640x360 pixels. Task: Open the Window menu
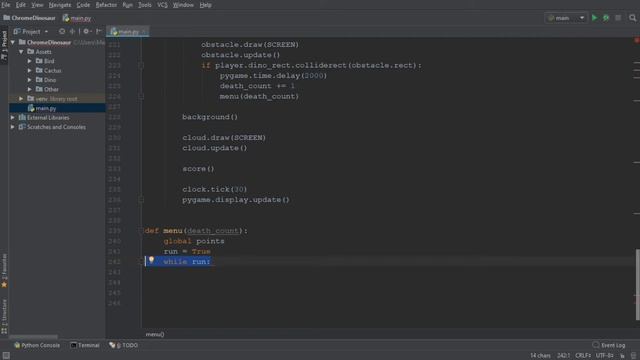click(183, 5)
